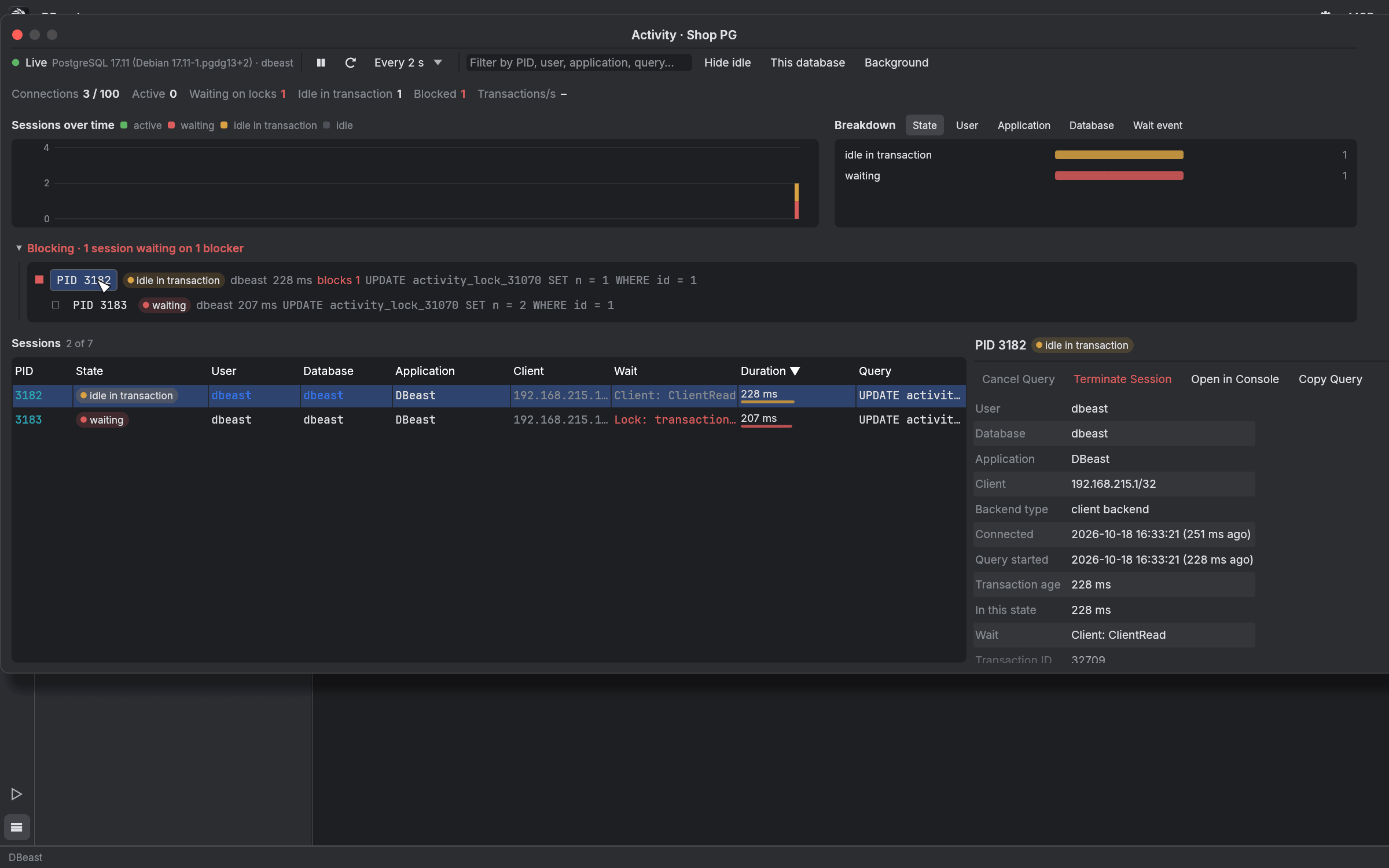Switch Breakdown to the User tab
The image size is (1389, 868).
[967, 126]
